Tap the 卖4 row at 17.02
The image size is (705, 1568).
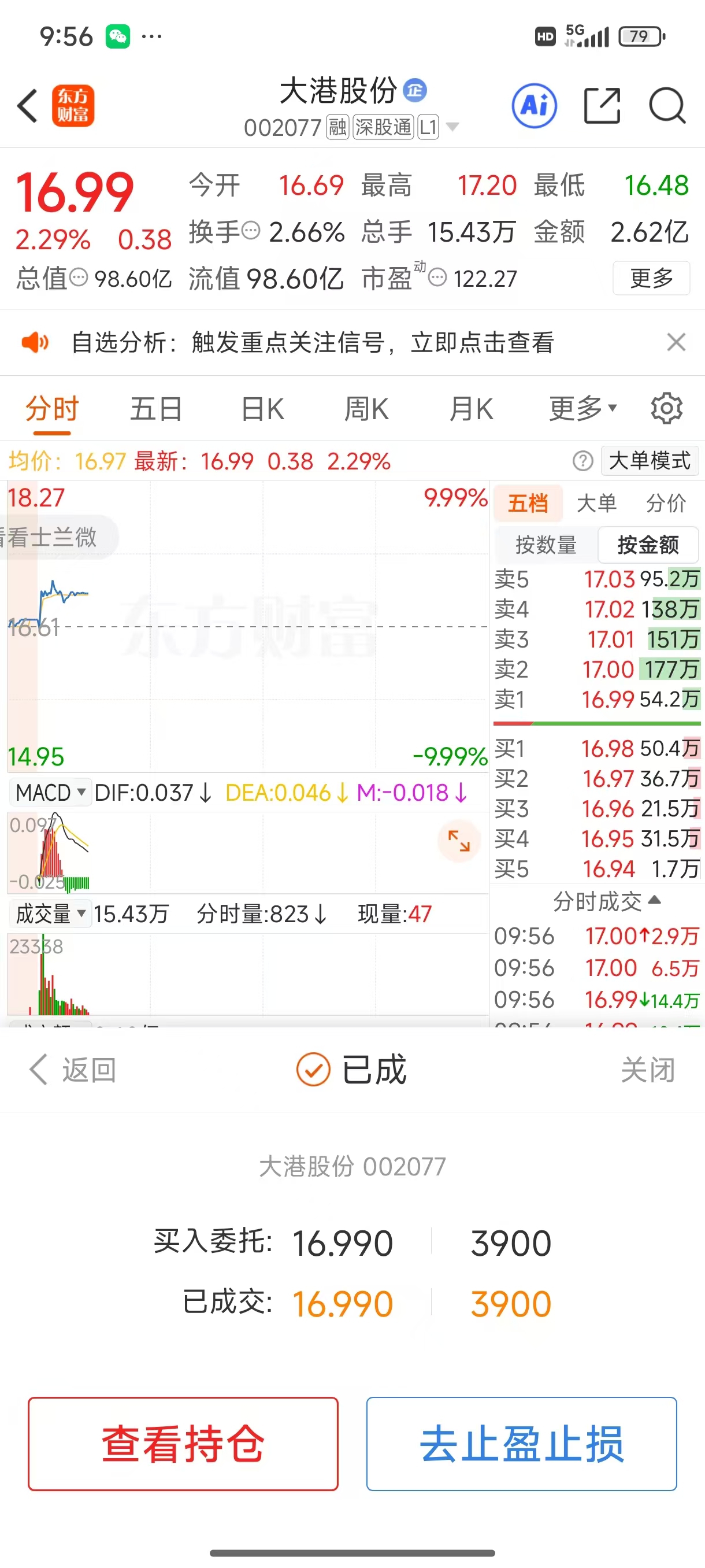coord(597,609)
